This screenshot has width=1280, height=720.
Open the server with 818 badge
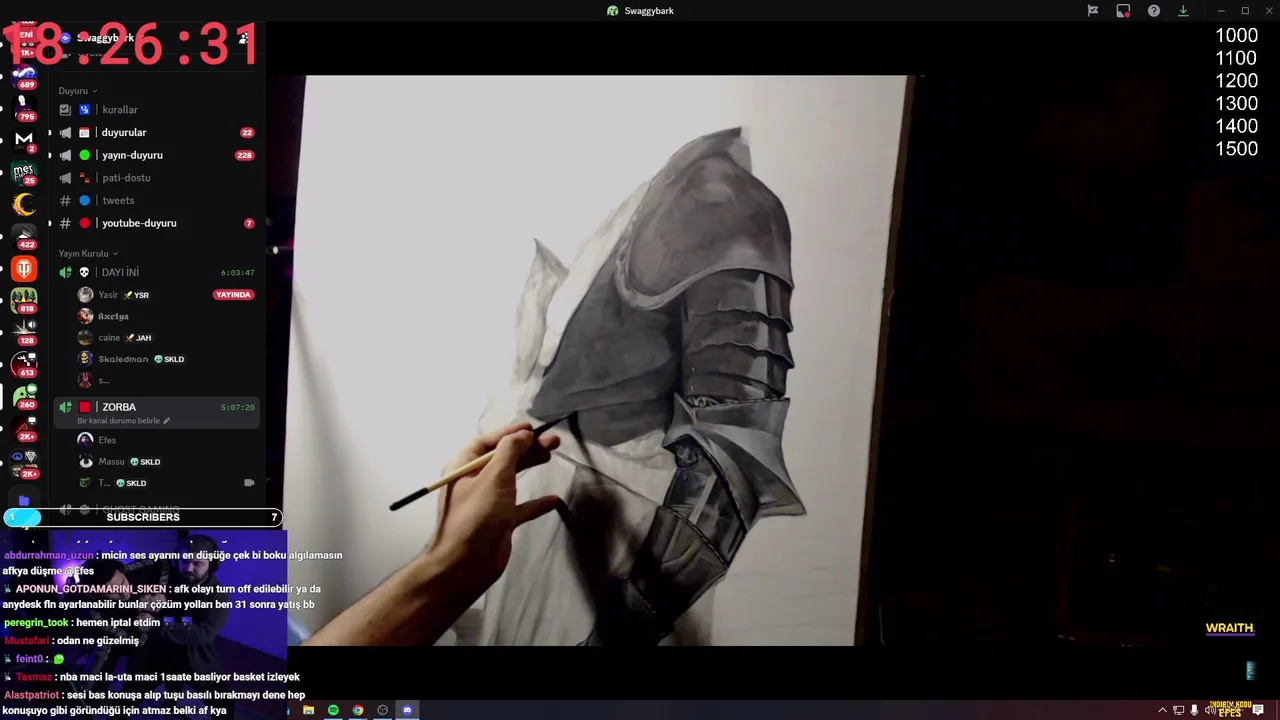pyautogui.click(x=24, y=300)
